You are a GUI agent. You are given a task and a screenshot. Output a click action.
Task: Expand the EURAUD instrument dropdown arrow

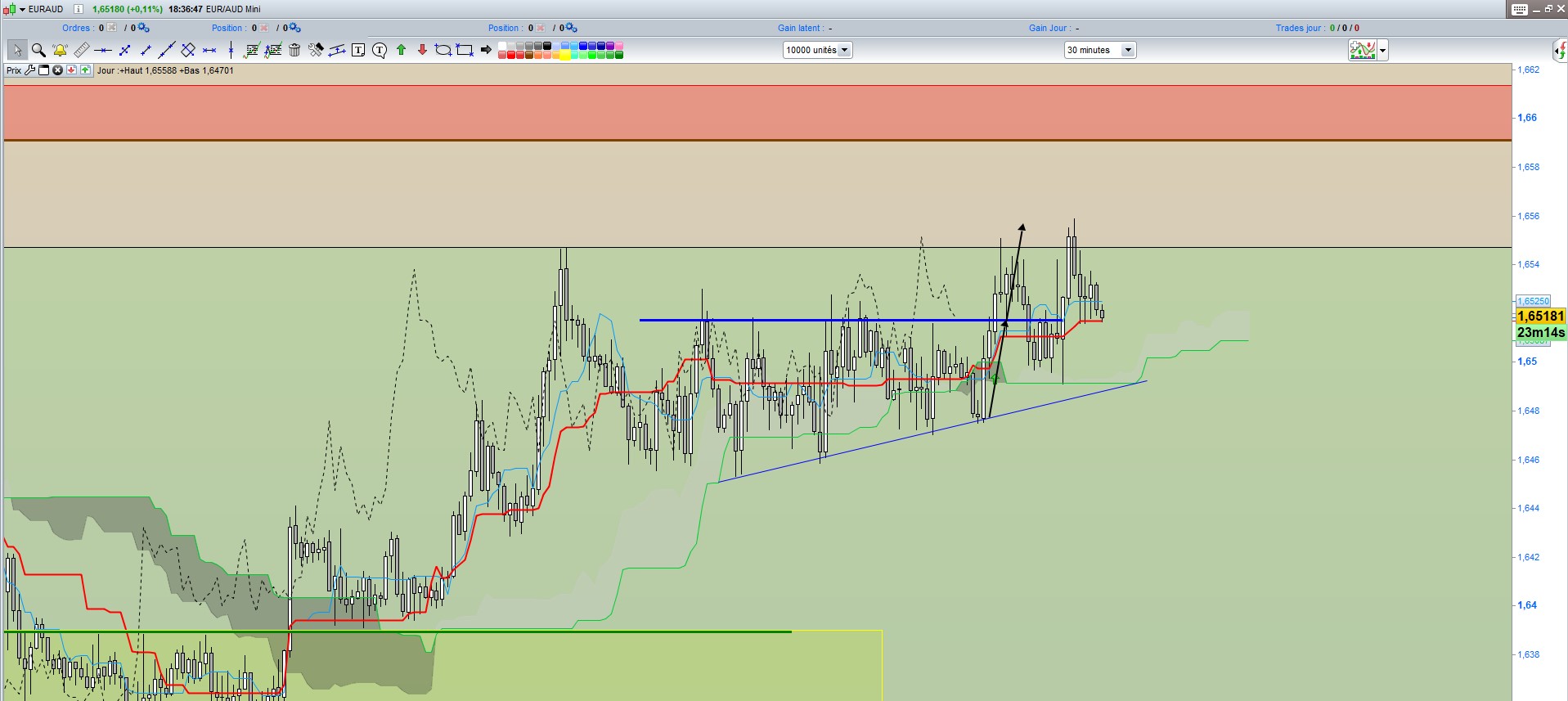pos(23,9)
